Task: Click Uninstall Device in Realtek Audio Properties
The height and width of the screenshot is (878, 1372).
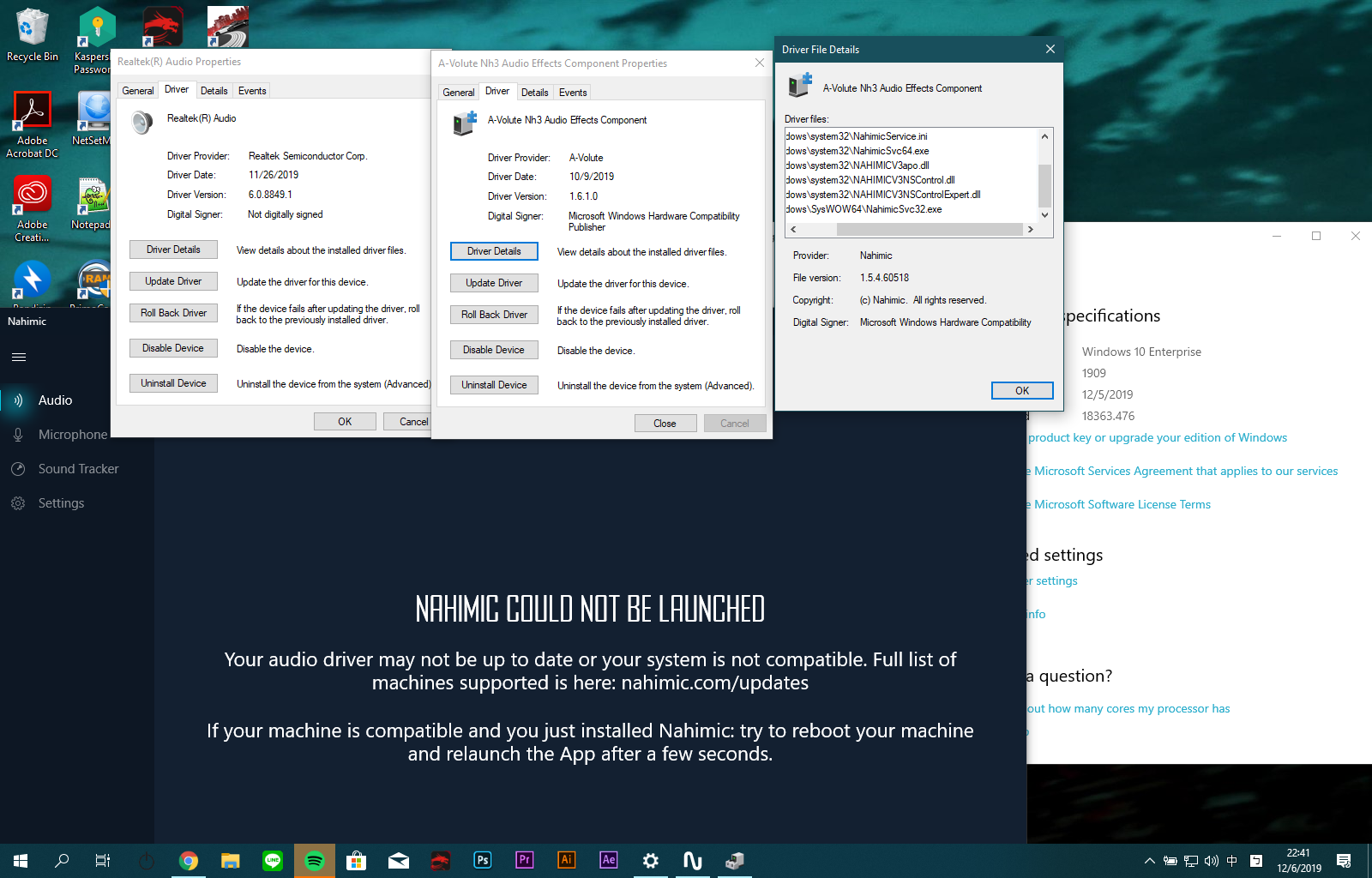Action: point(173,383)
